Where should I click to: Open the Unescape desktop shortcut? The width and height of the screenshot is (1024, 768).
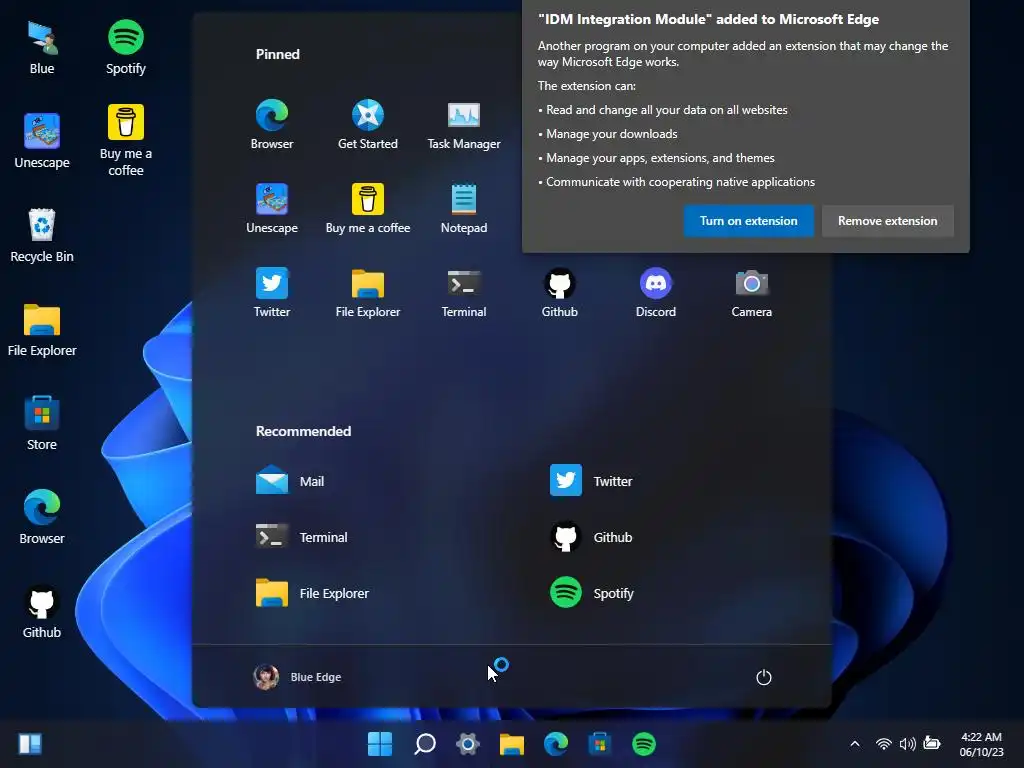(42, 141)
